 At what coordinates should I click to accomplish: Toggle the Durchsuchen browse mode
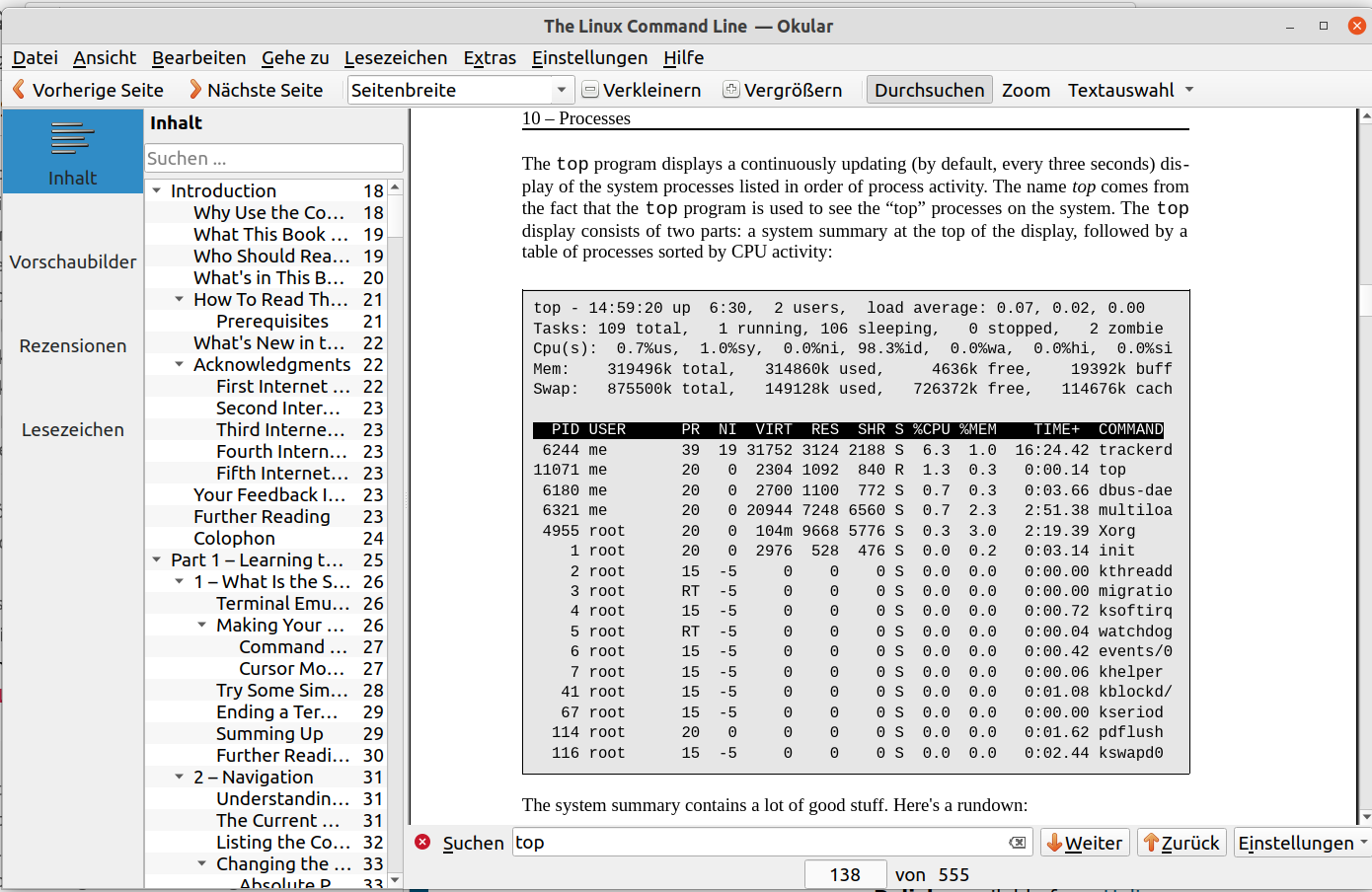pyautogui.click(x=929, y=90)
